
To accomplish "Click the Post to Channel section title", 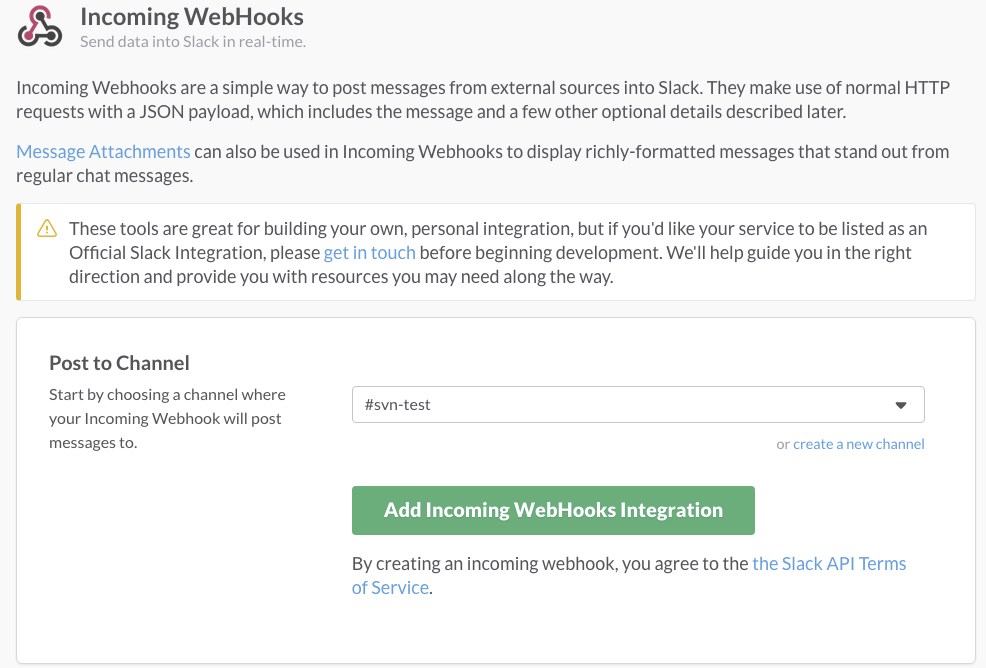I will pyautogui.click(x=118, y=362).
